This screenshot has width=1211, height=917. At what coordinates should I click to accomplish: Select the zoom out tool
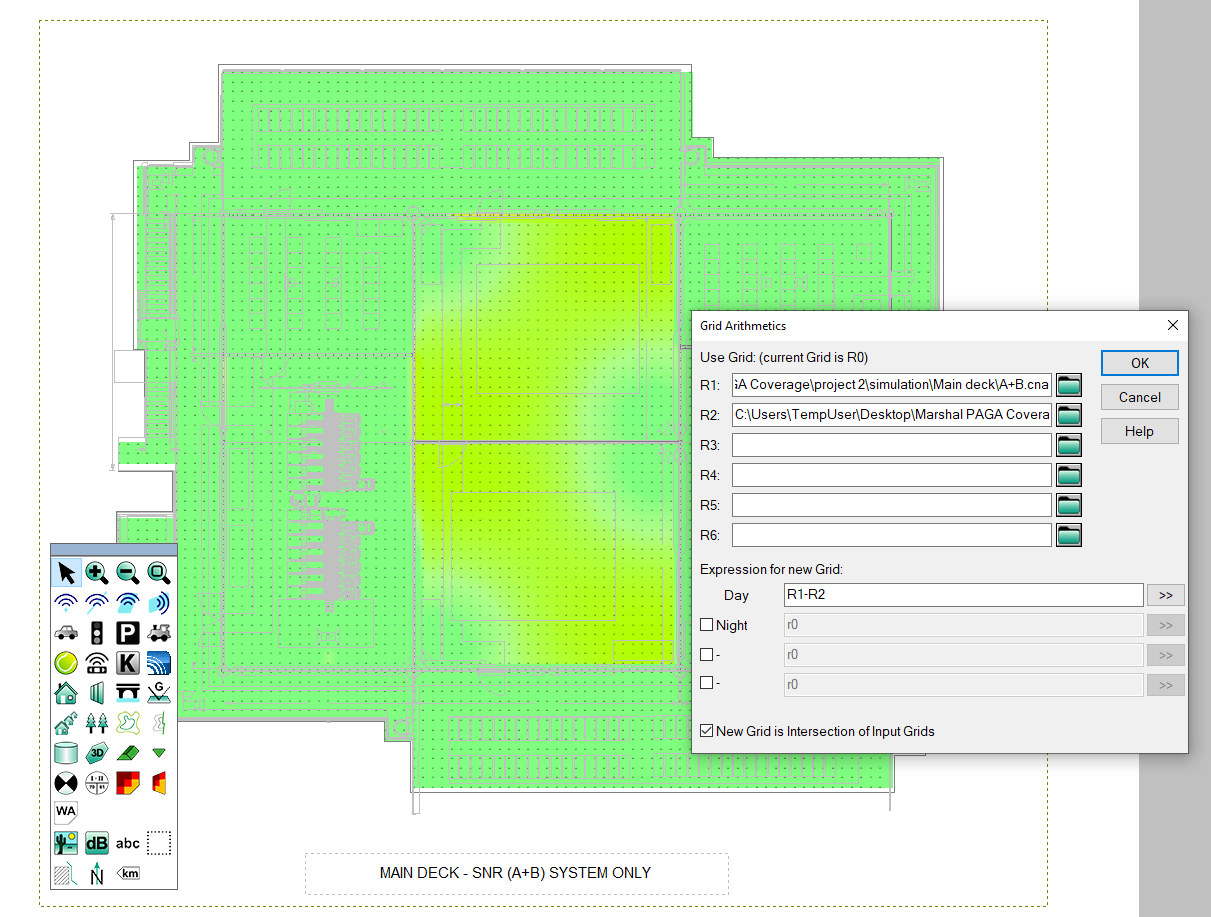click(x=127, y=572)
